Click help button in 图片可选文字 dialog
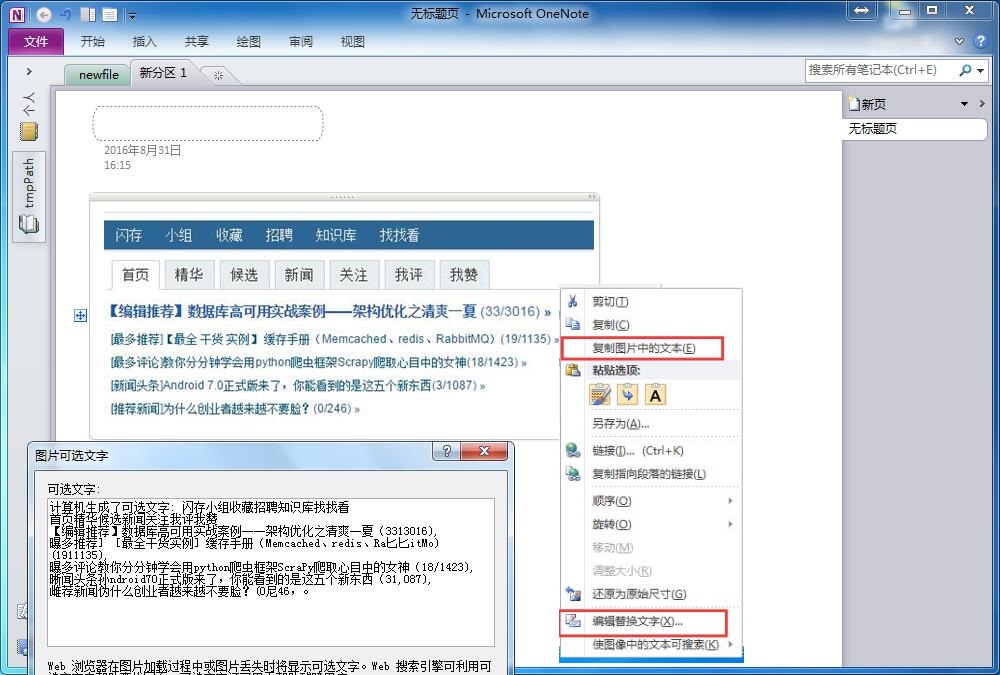The image size is (1000, 675). tap(446, 451)
